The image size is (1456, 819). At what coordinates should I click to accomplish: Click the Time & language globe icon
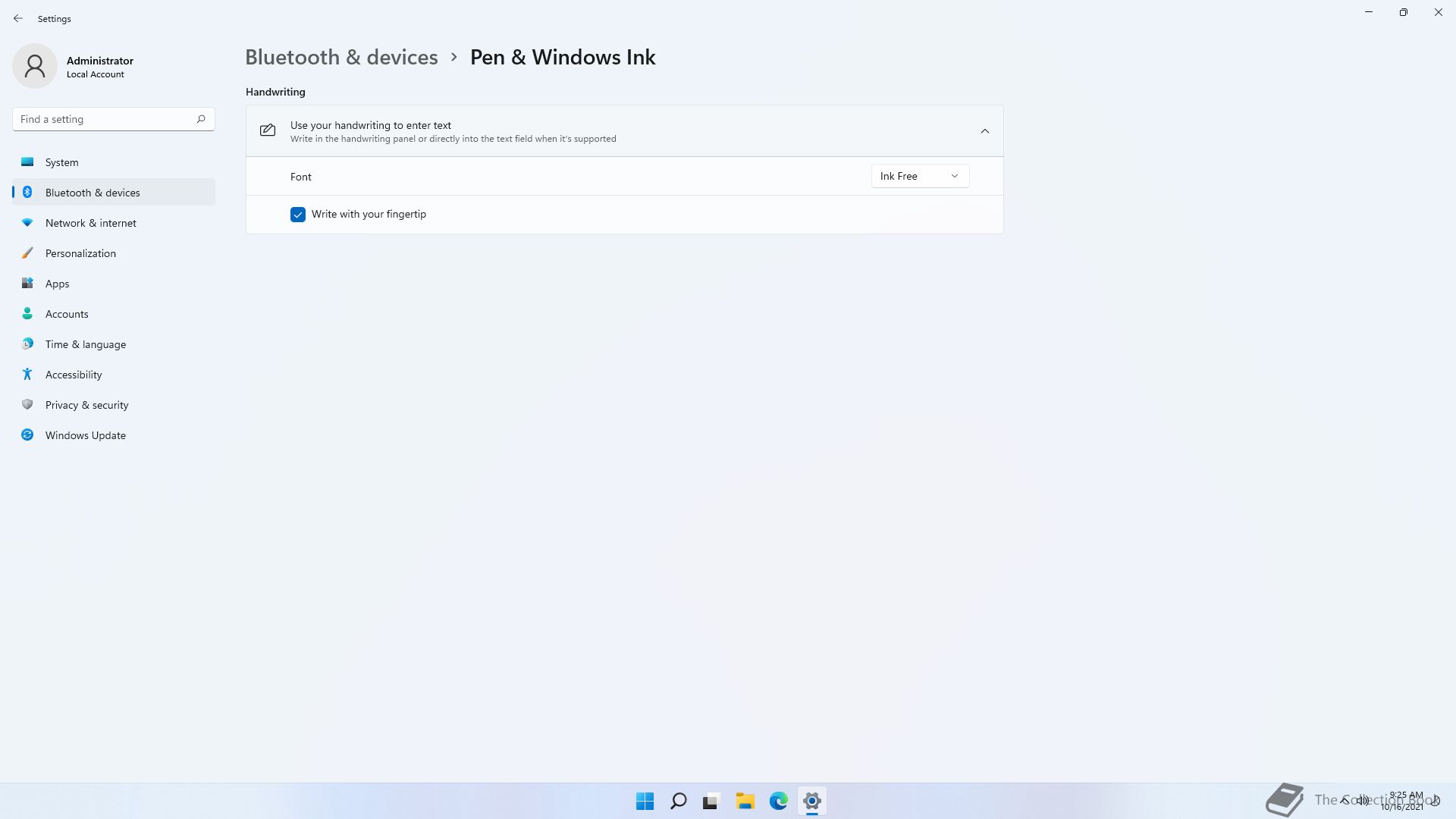27,344
